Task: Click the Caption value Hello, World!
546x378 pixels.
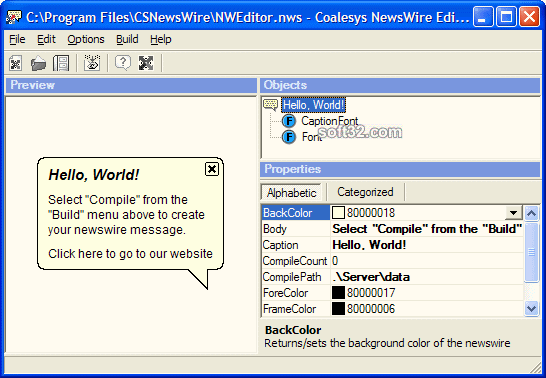Action: 369,245
